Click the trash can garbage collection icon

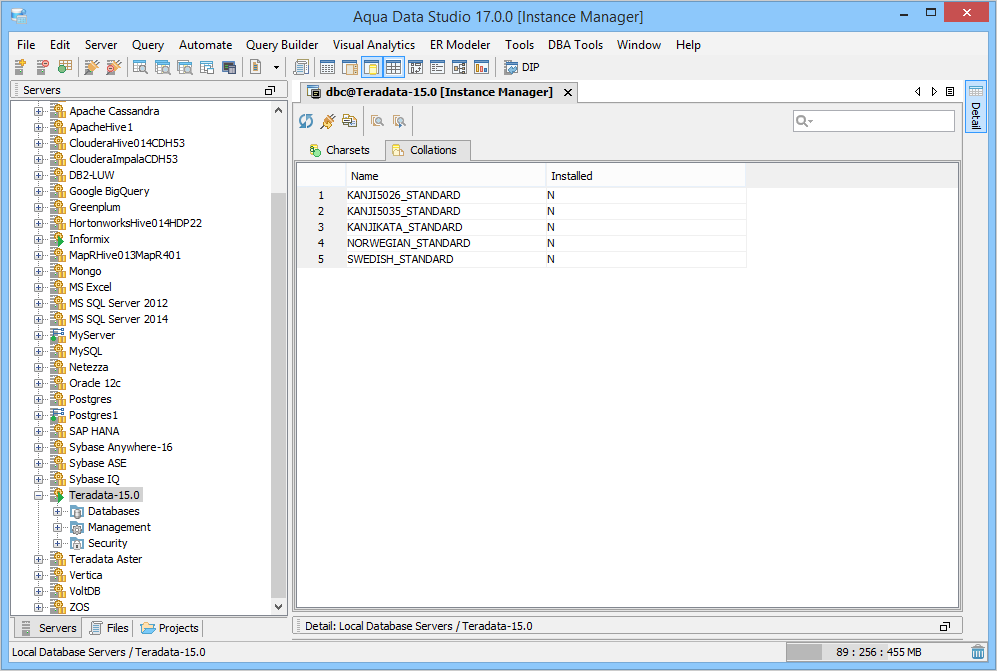(978, 652)
